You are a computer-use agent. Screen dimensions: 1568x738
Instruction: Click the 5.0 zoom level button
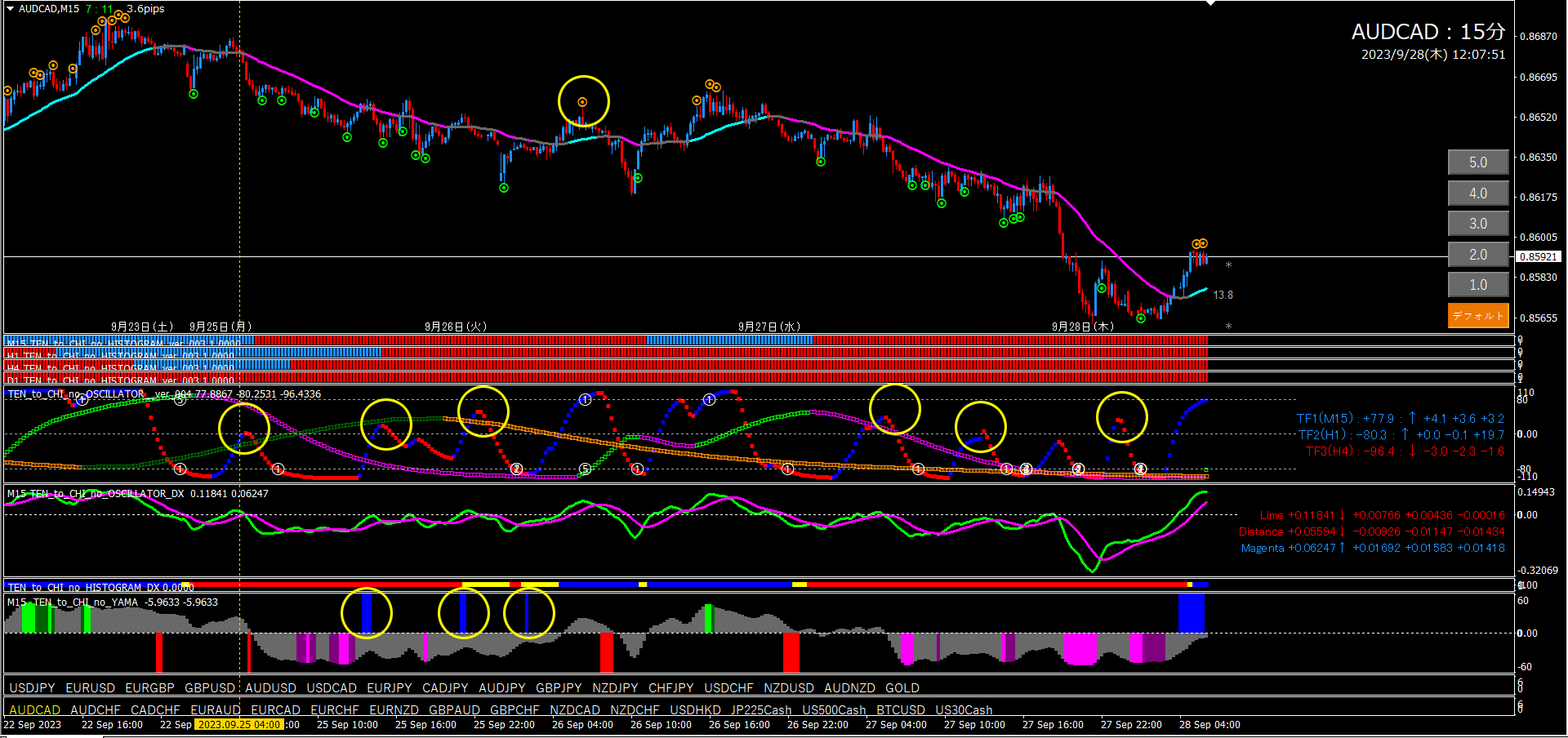click(1478, 162)
